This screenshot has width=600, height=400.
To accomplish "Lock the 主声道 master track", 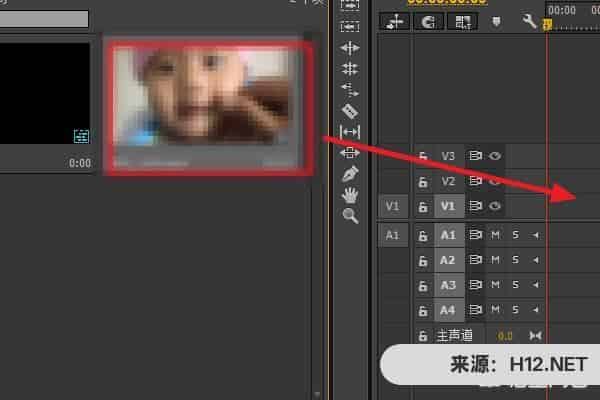I will pyautogui.click(x=423, y=336).
